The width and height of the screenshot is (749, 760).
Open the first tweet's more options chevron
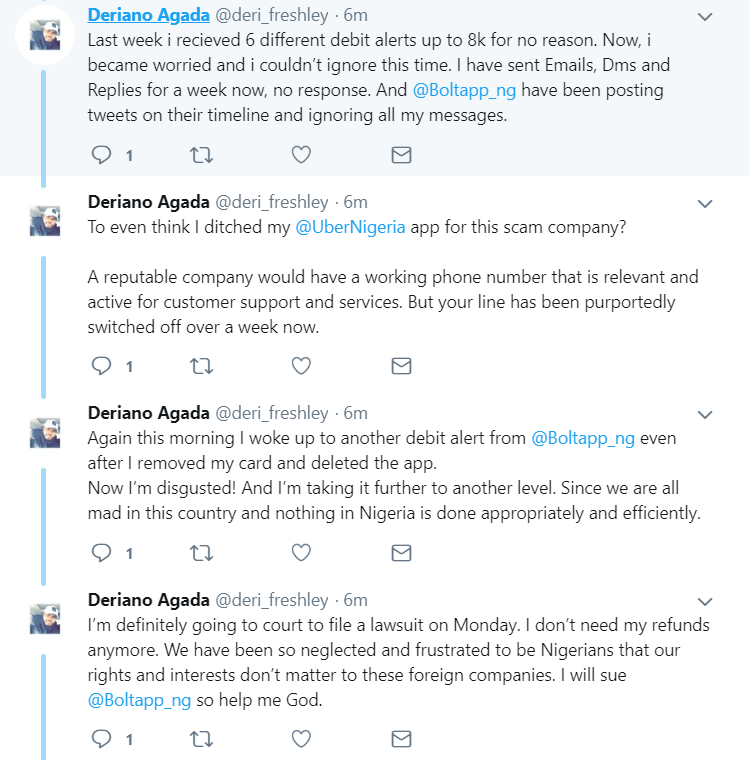705,17
